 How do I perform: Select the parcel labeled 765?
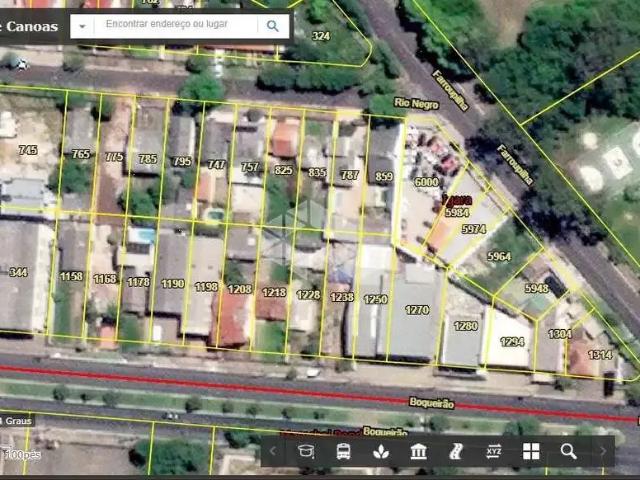[80, 154]
